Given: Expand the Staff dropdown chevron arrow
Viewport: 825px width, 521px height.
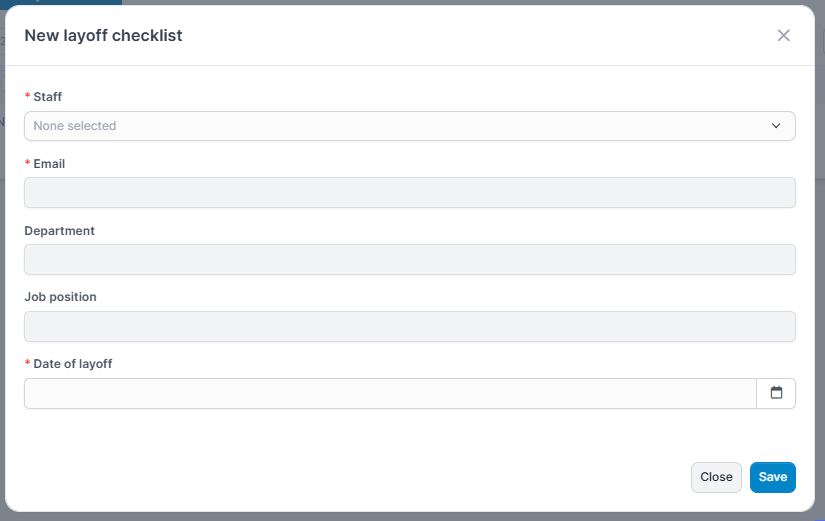Looking at the screenshot, I should 776,126.
